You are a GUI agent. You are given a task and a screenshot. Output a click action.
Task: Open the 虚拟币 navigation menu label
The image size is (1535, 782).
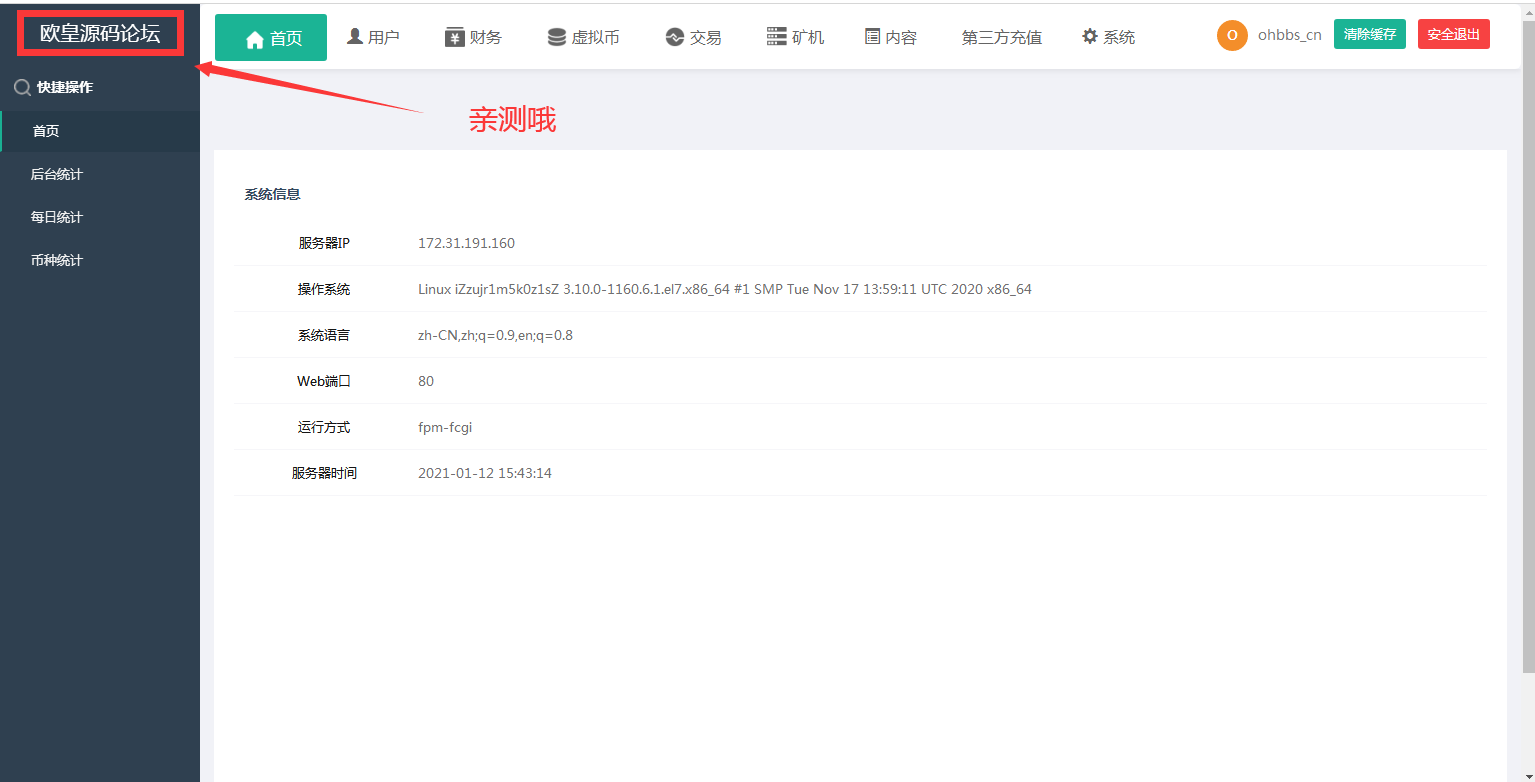click(x=595, y=38)
